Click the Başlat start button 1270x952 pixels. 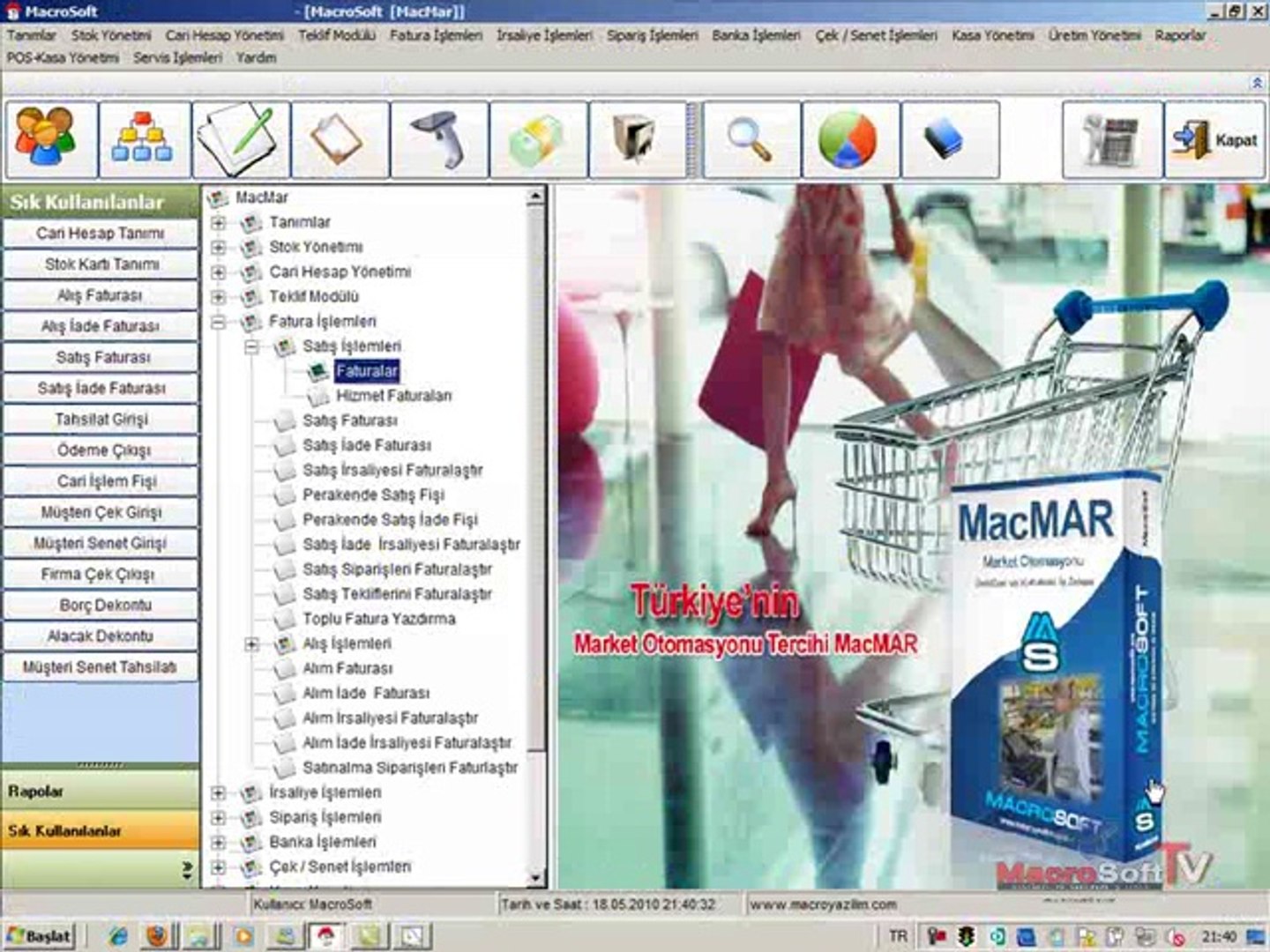click(x=39, y=936)
